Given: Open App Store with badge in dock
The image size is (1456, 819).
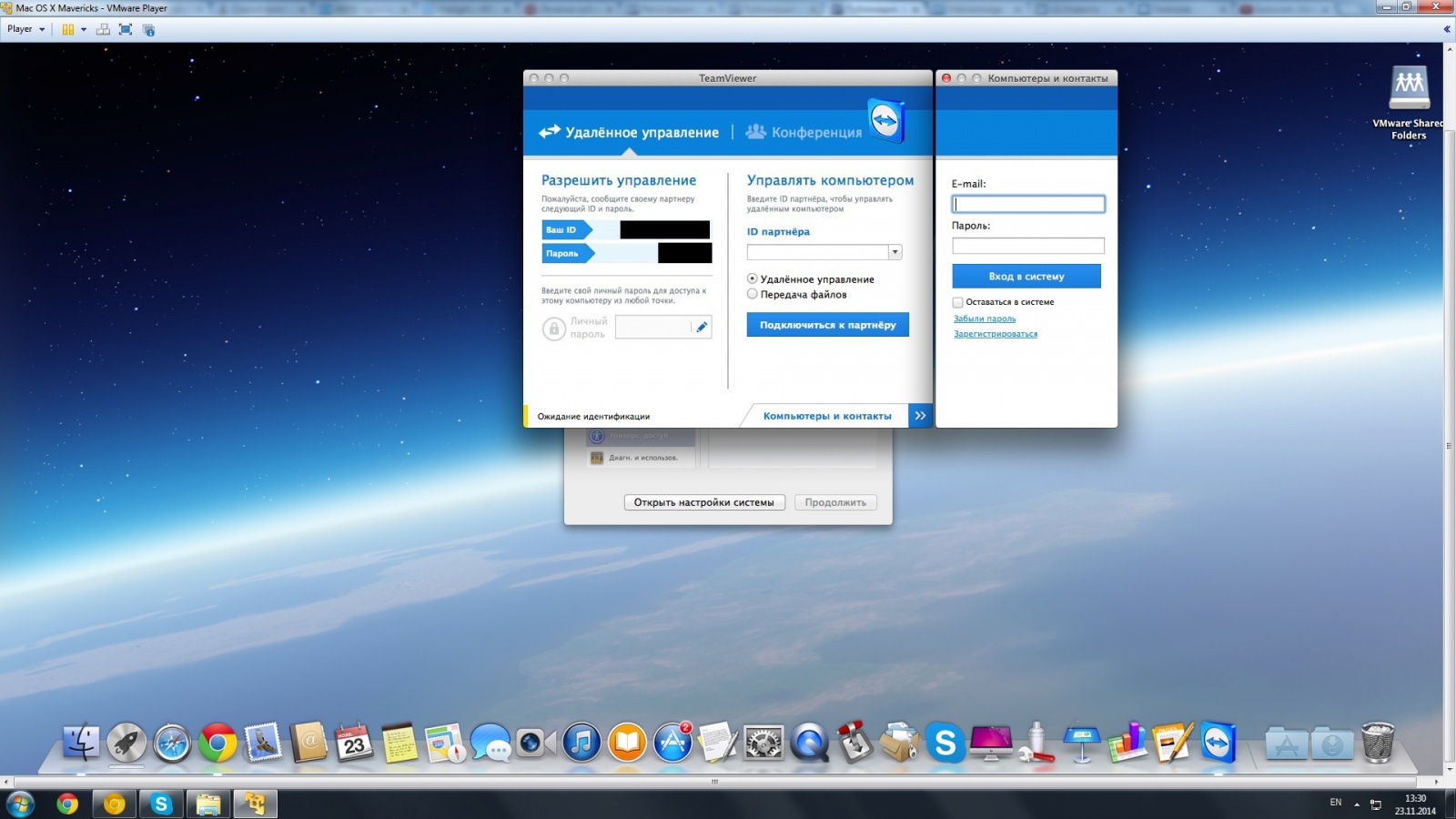Looking at the screenshot, I should point(672,743).
